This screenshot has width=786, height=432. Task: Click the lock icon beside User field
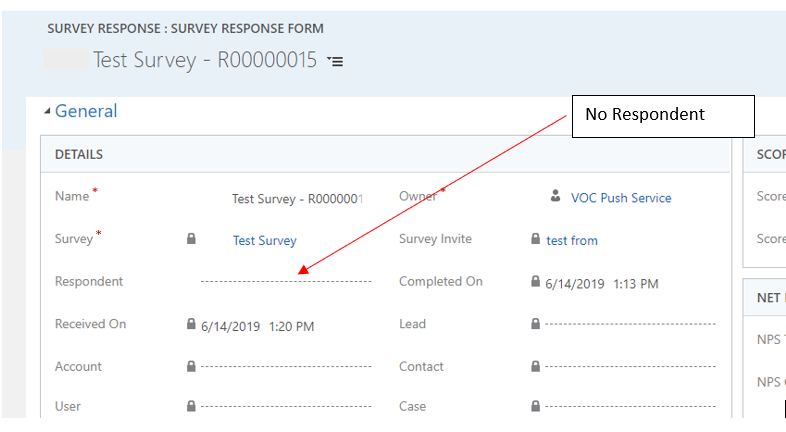[x=192, y=407]
